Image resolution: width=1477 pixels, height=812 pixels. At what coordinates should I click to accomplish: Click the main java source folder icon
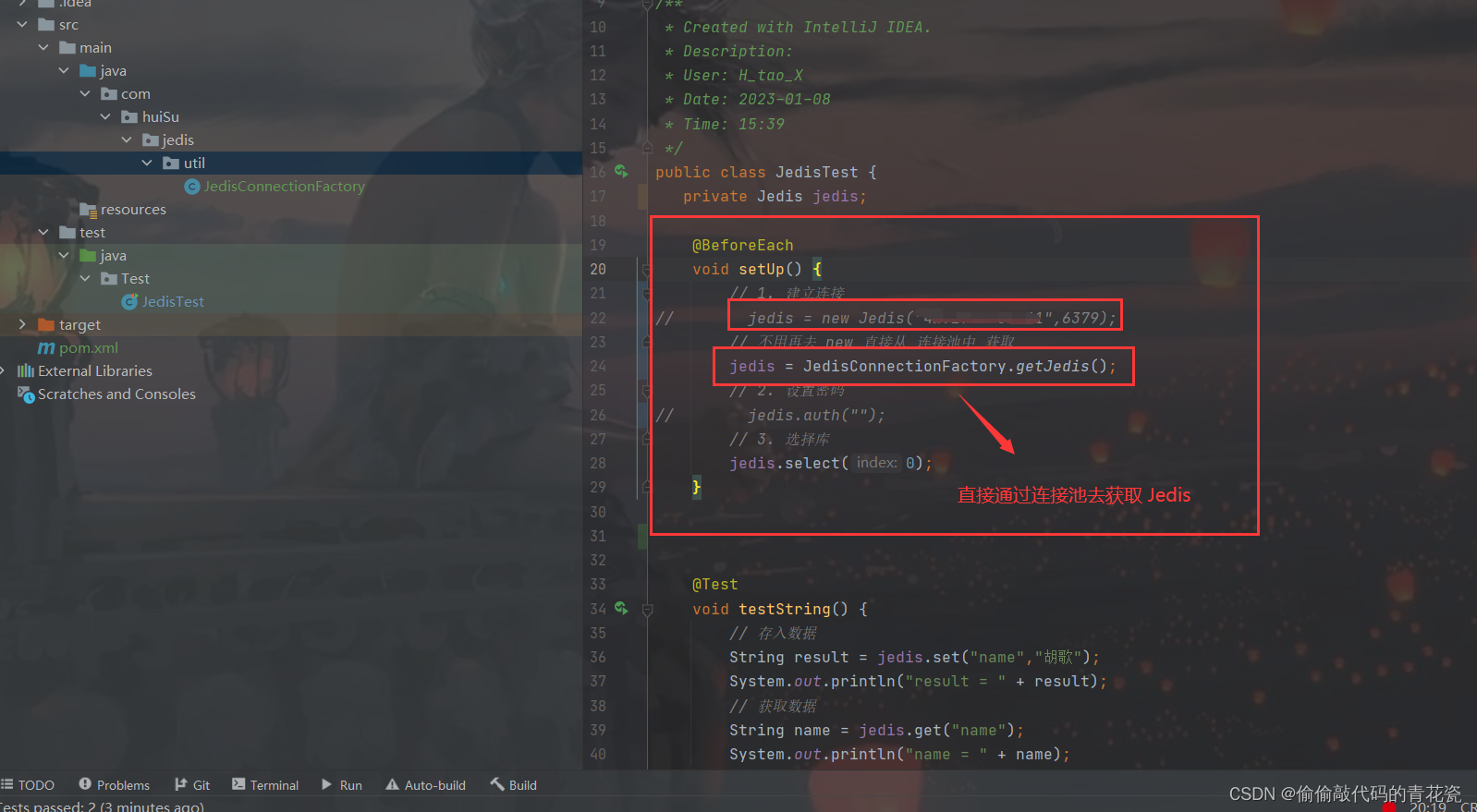[88, 70]
